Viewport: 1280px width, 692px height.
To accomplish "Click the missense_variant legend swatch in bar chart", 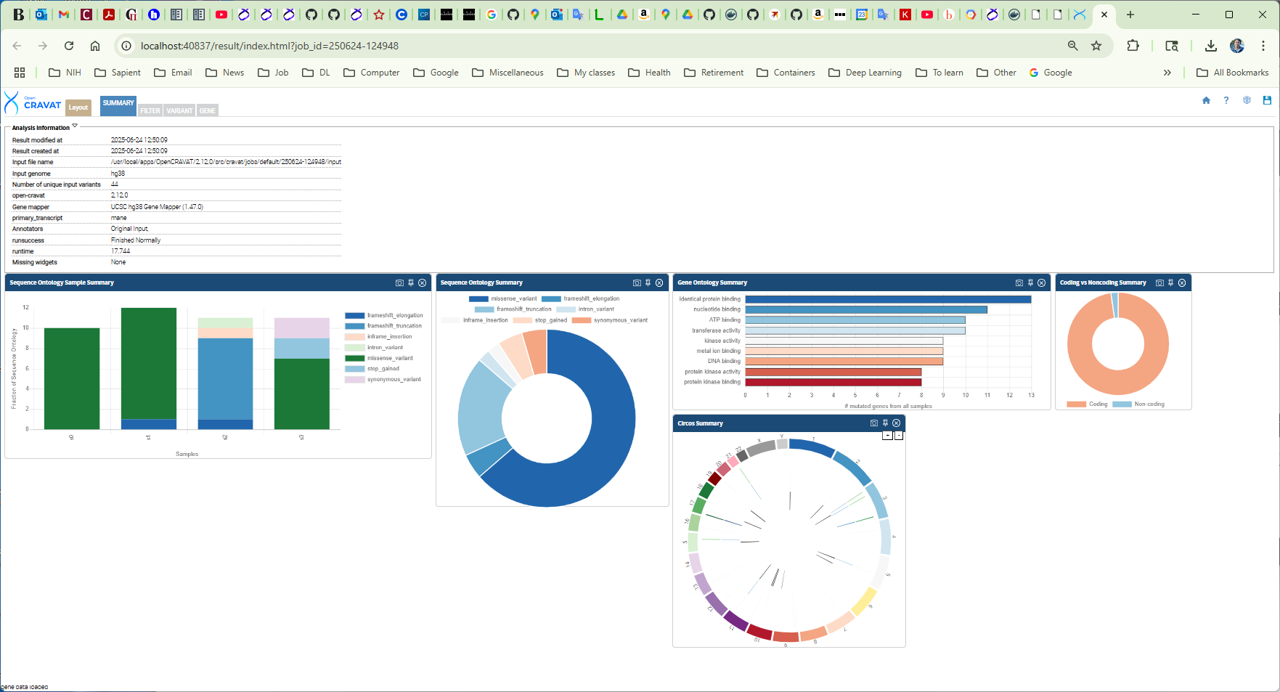I will pos(354,358).
